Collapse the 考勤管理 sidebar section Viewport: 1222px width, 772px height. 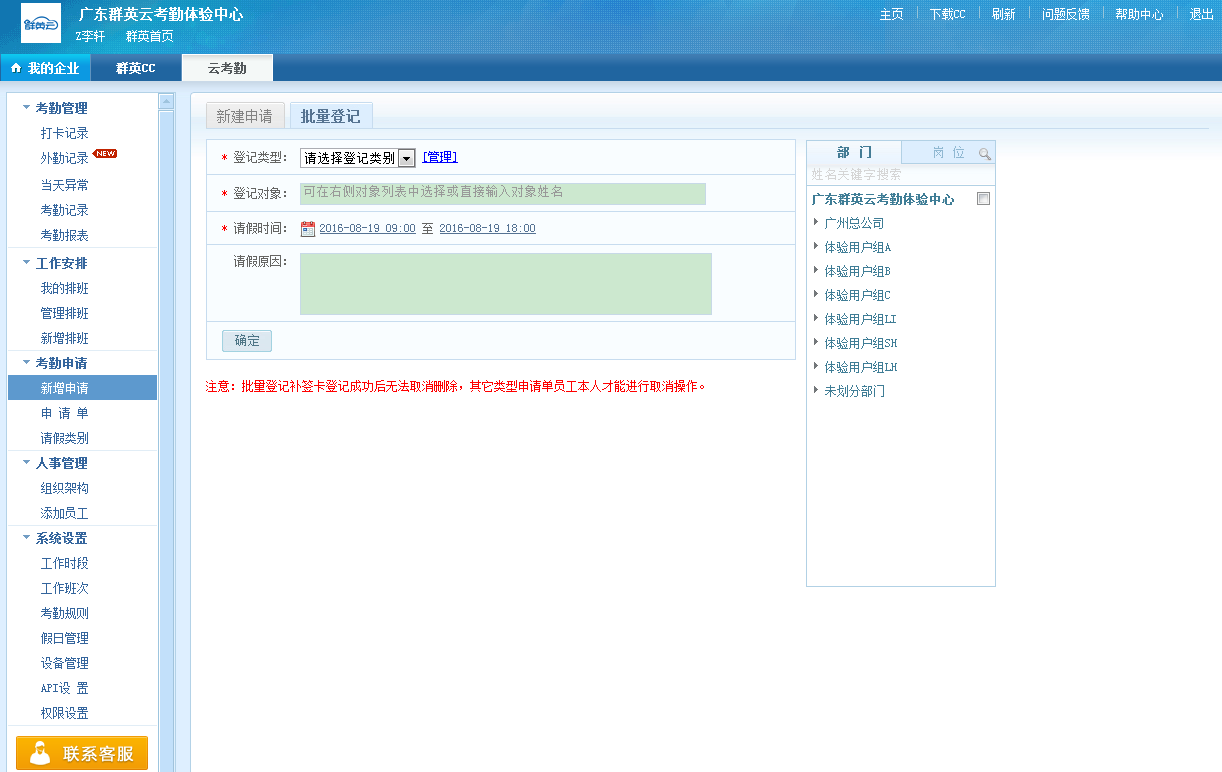tap(27, 107)
